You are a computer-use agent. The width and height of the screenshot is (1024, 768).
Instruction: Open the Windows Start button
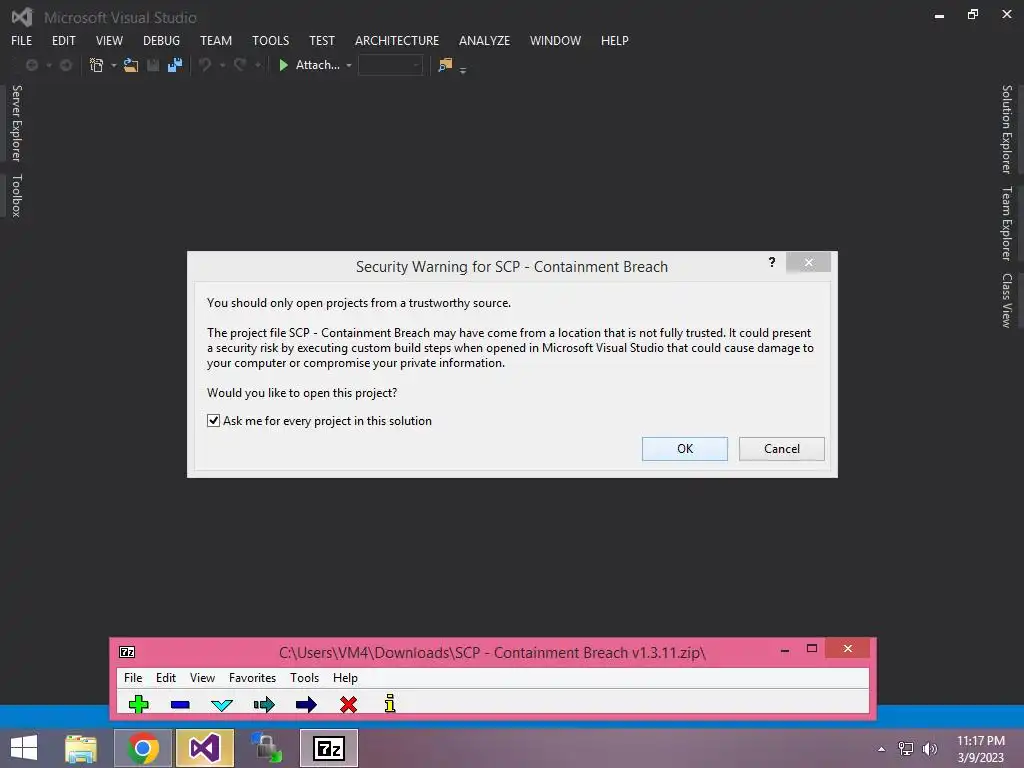[24, 748]
